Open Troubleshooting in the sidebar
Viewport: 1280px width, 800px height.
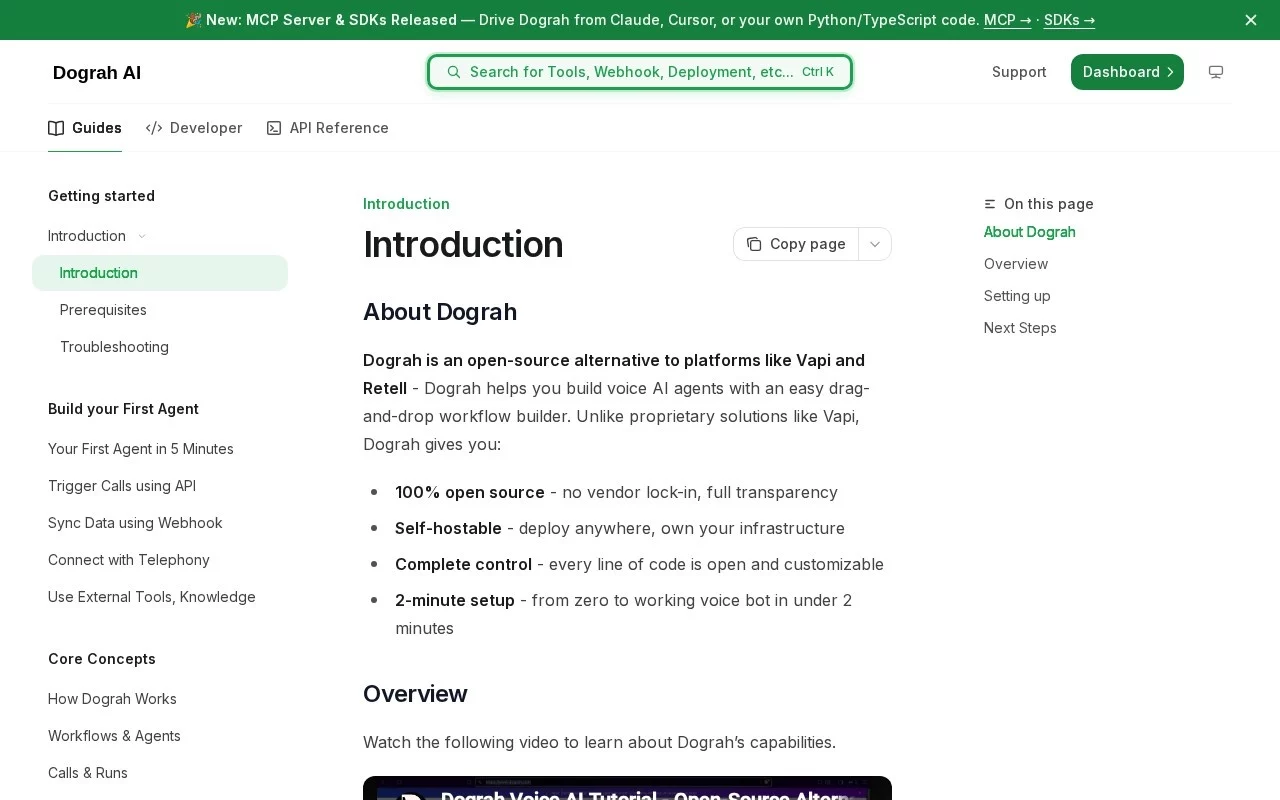(114, 347)
